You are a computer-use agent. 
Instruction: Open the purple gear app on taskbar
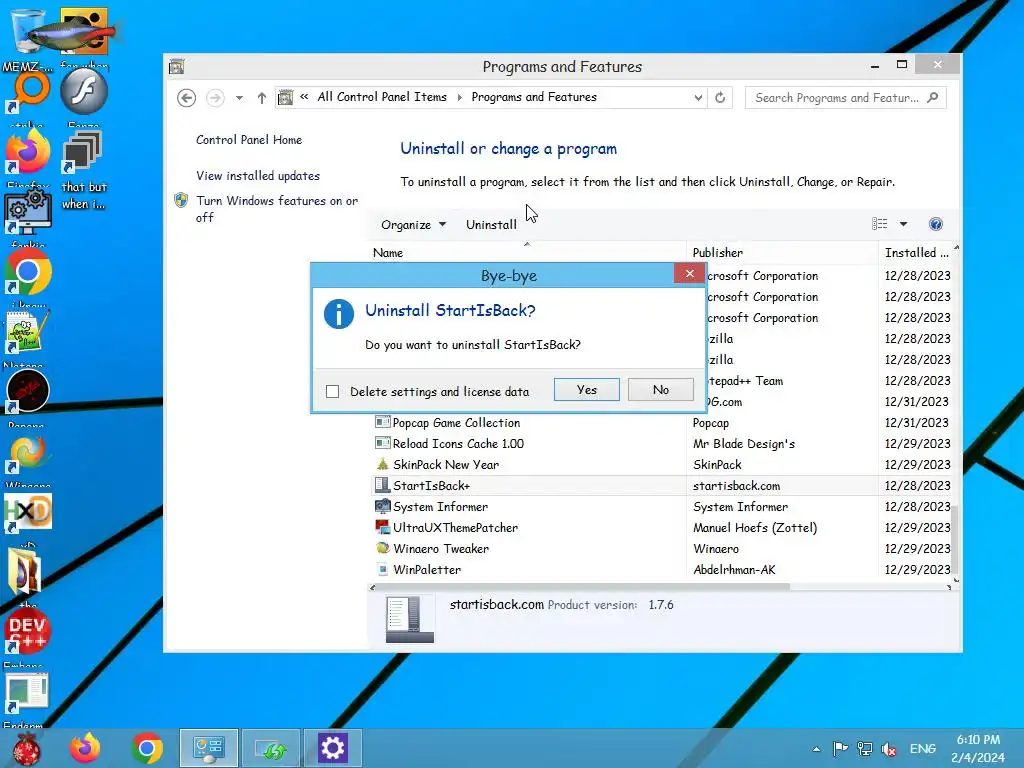pos(332,748)
